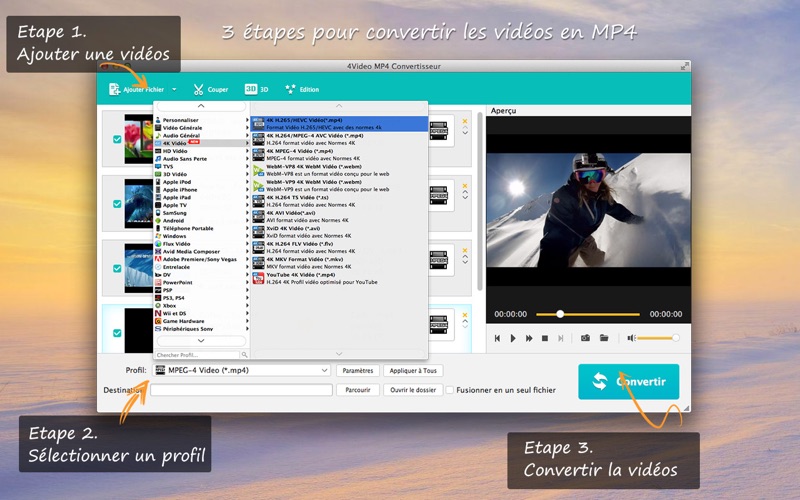800x500 pixels.
Task: Click the second video's output format icon
Action: 439,195
